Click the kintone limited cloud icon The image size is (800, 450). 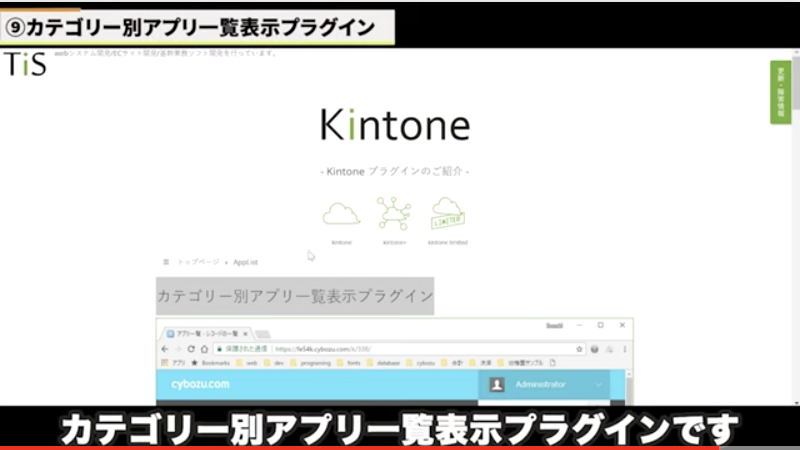coord(447,213)
